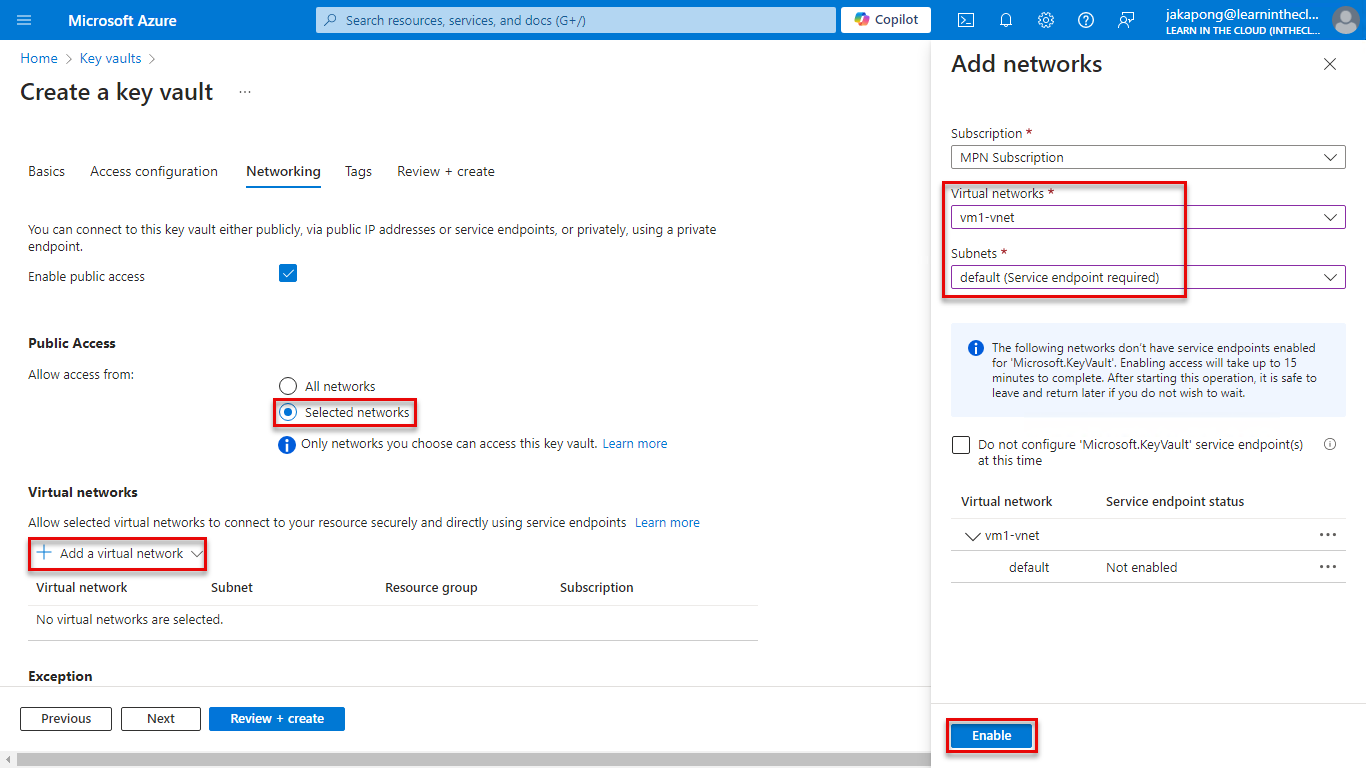The height and width of the screenshot is (768, 1366).
Task: Select the Networking tab
Action: point(283,171)
